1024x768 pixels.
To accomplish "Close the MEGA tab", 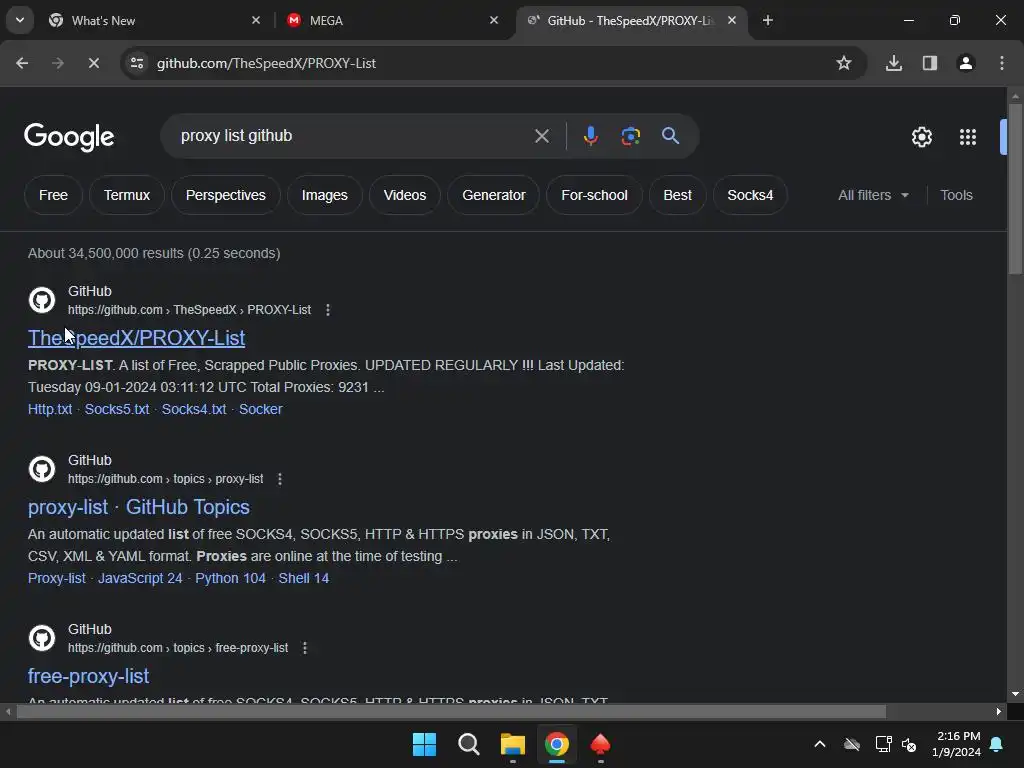I will [494, 20].
